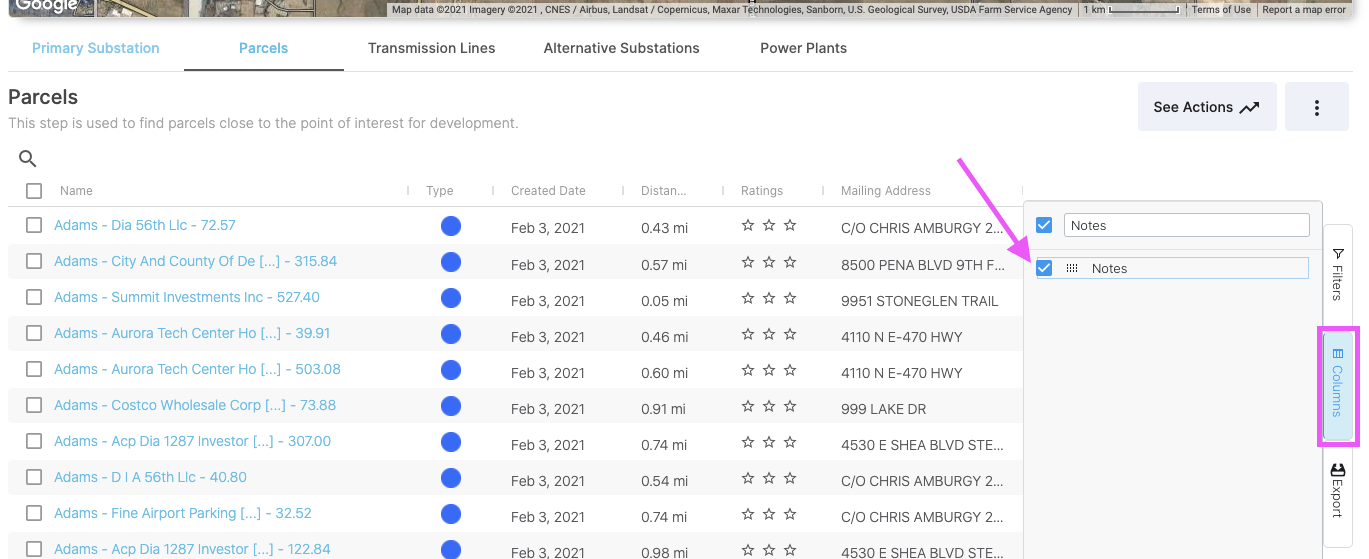The width and height of the screenshot is (1369, 559).
Task: Tick the Summit Investments Inc row checkbox
Action: pos(34,297)
